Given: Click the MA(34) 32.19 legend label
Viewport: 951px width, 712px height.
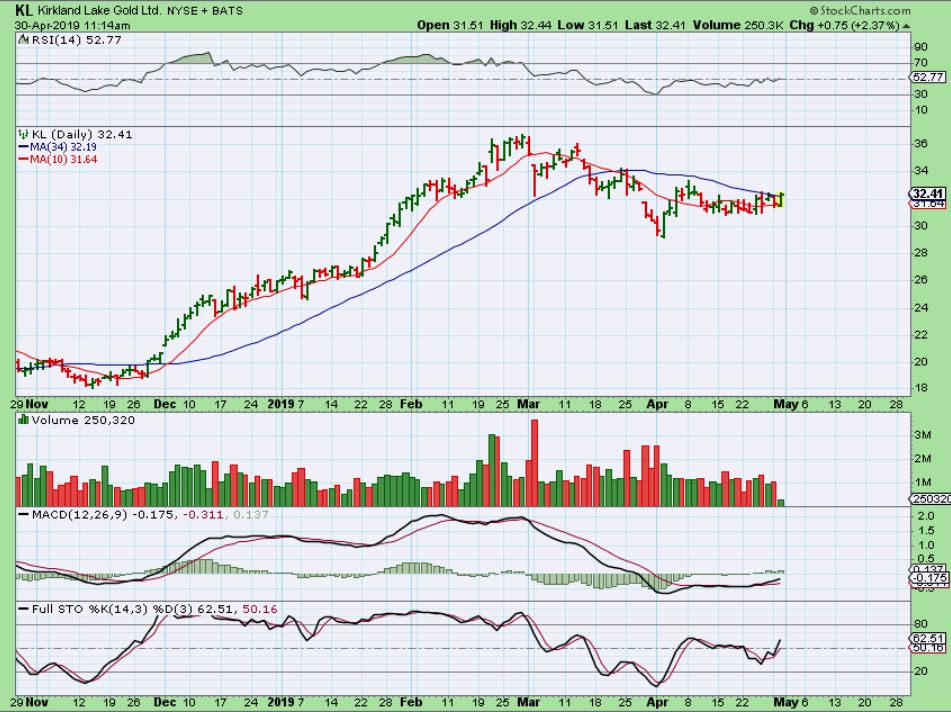Looking at the screenshot, I should 63,147.
